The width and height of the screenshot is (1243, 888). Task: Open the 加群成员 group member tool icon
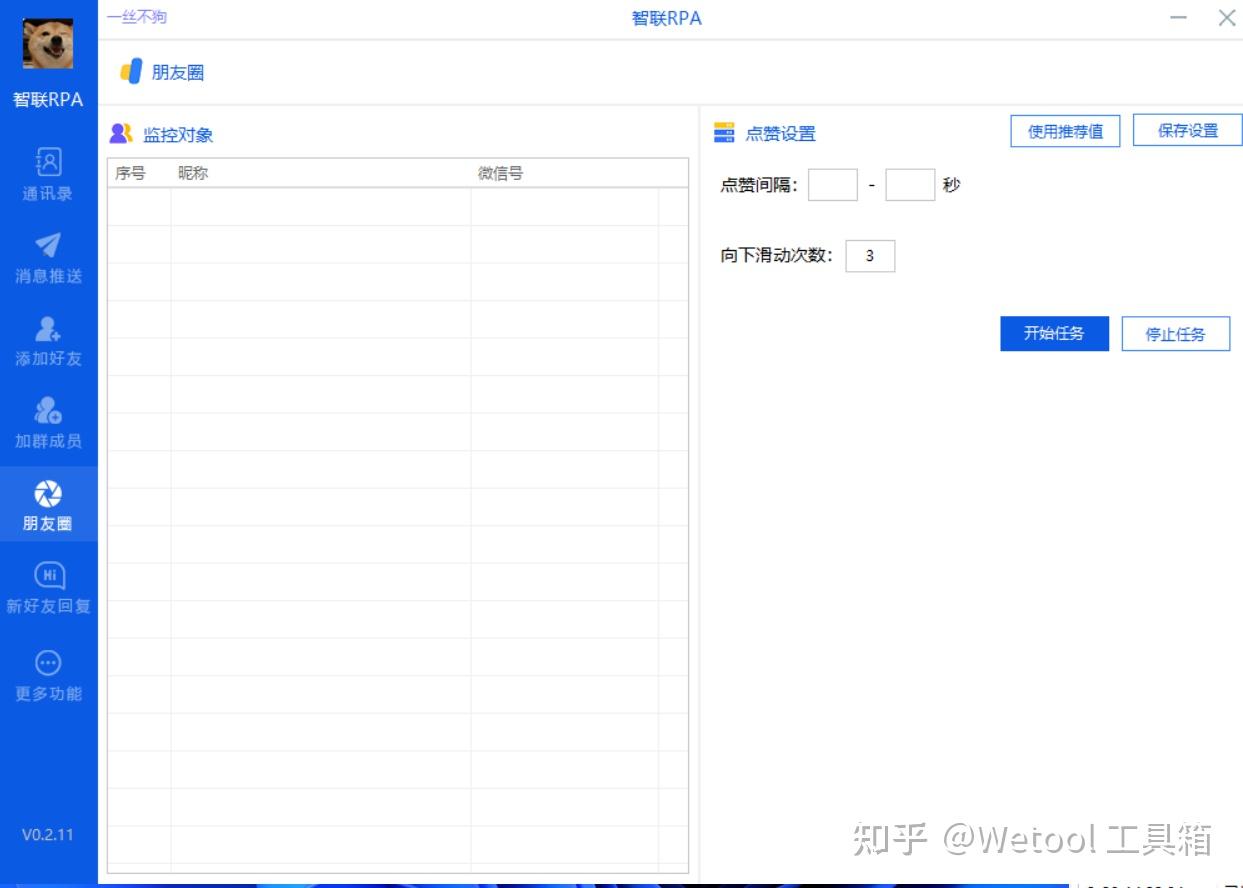[x=48, y=408]
